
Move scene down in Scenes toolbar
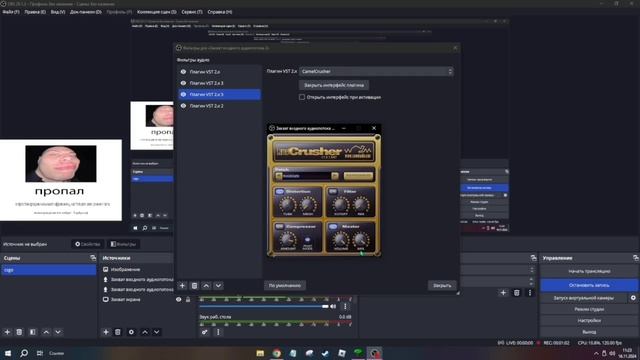click(58, 332)
